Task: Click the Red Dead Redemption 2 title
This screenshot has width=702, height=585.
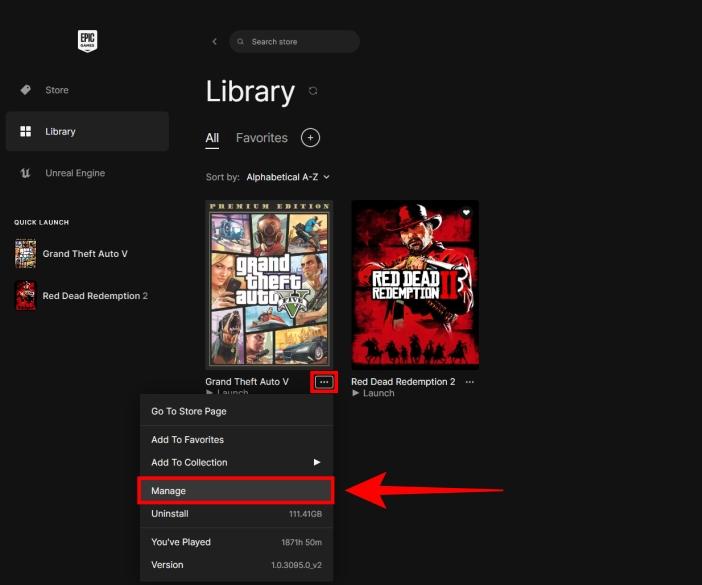Action: click(403, 382)
